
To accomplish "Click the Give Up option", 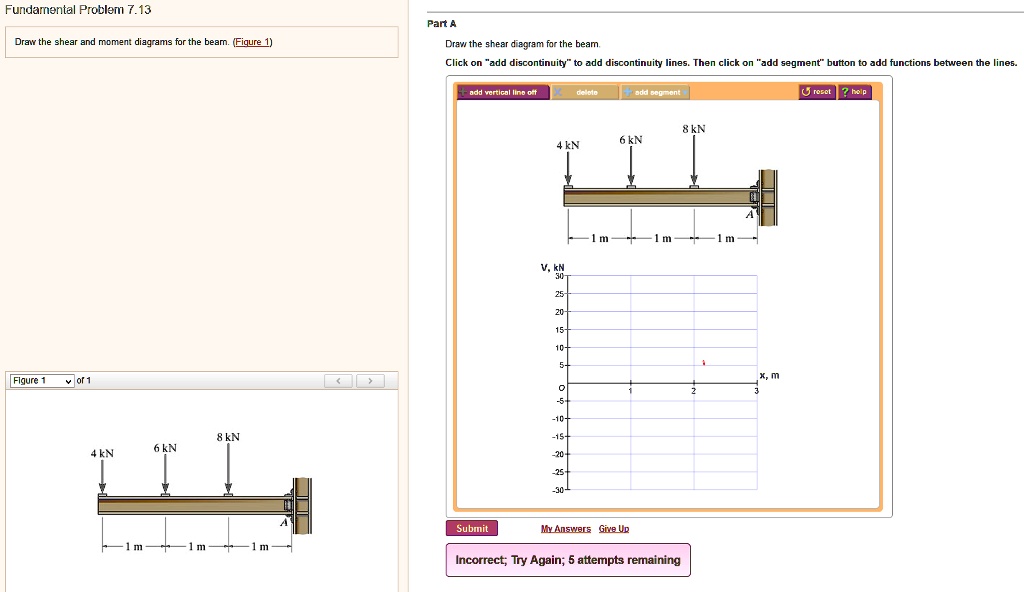I will [x=613, y=528].
